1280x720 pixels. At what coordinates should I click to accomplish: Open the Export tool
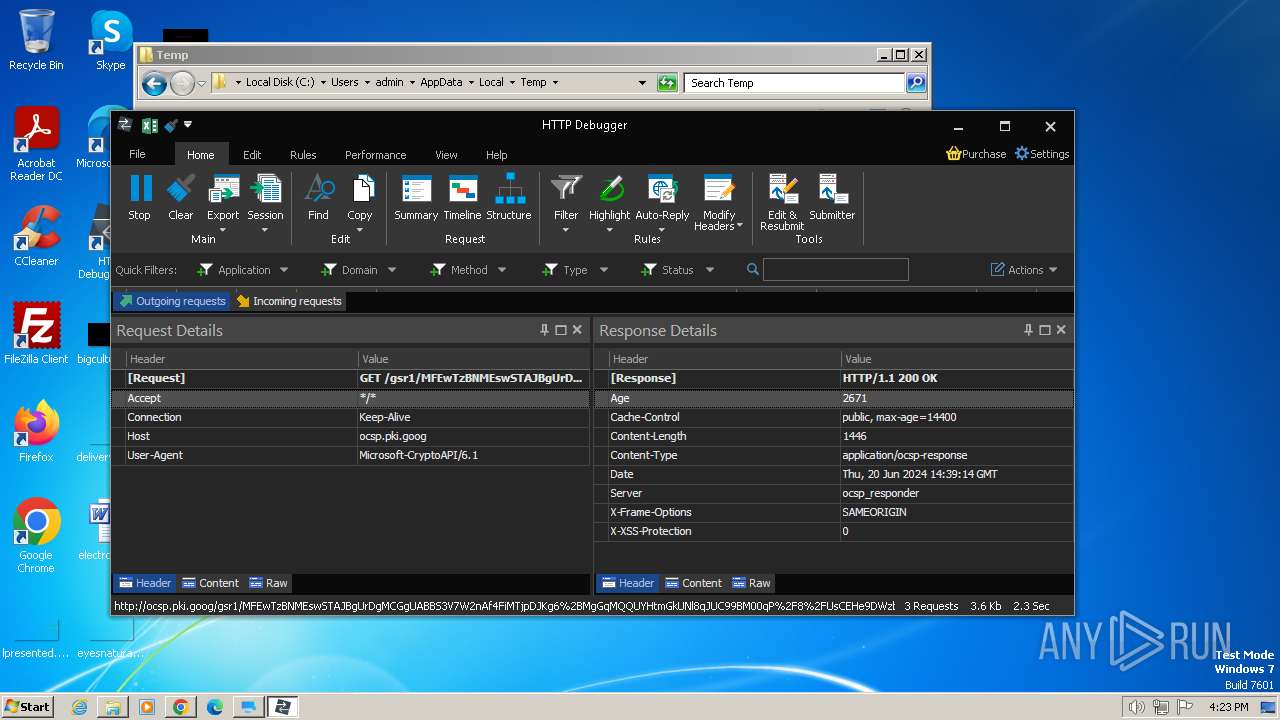[223, 197]
